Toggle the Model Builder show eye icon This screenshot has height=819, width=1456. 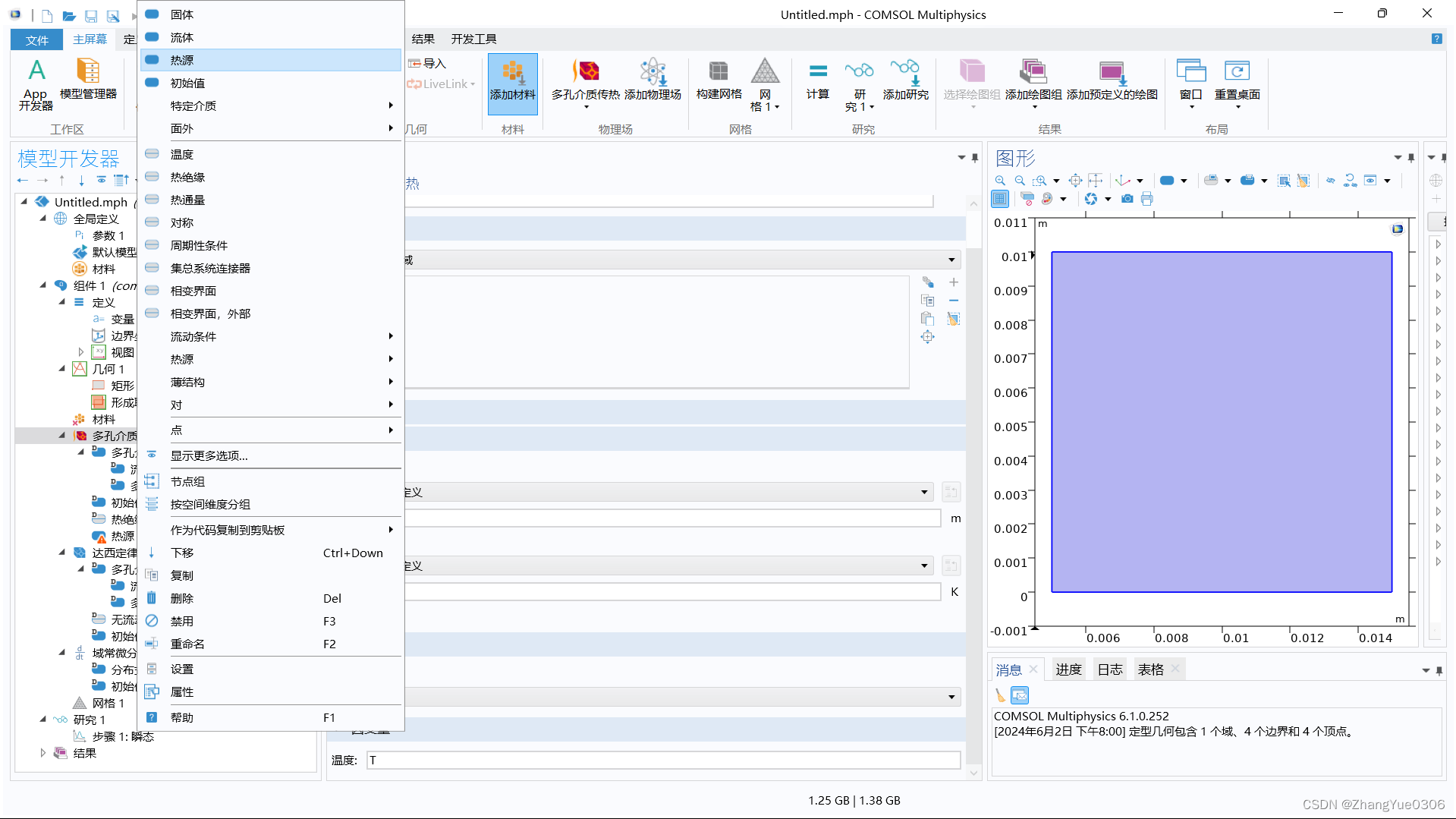101,181
